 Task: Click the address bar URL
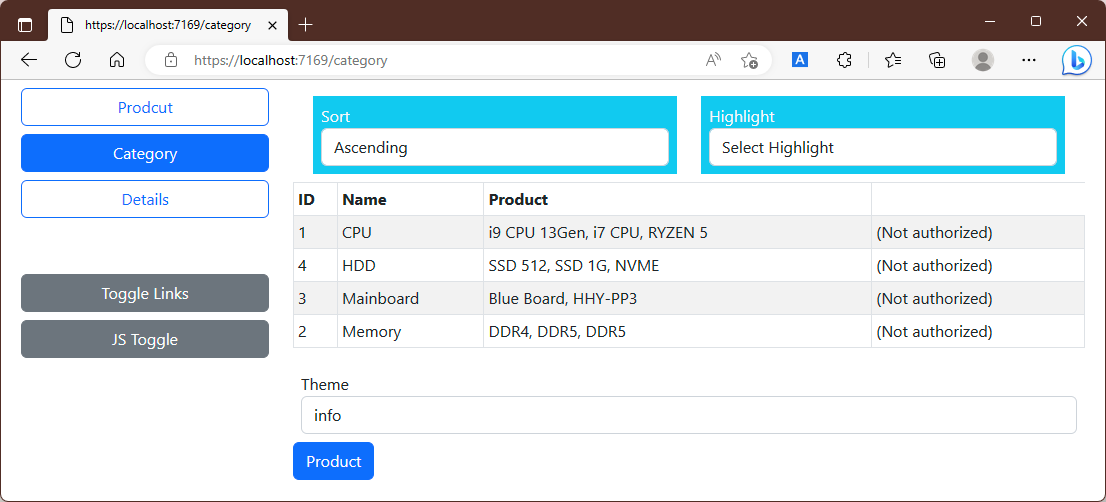[x=291, y=61]
